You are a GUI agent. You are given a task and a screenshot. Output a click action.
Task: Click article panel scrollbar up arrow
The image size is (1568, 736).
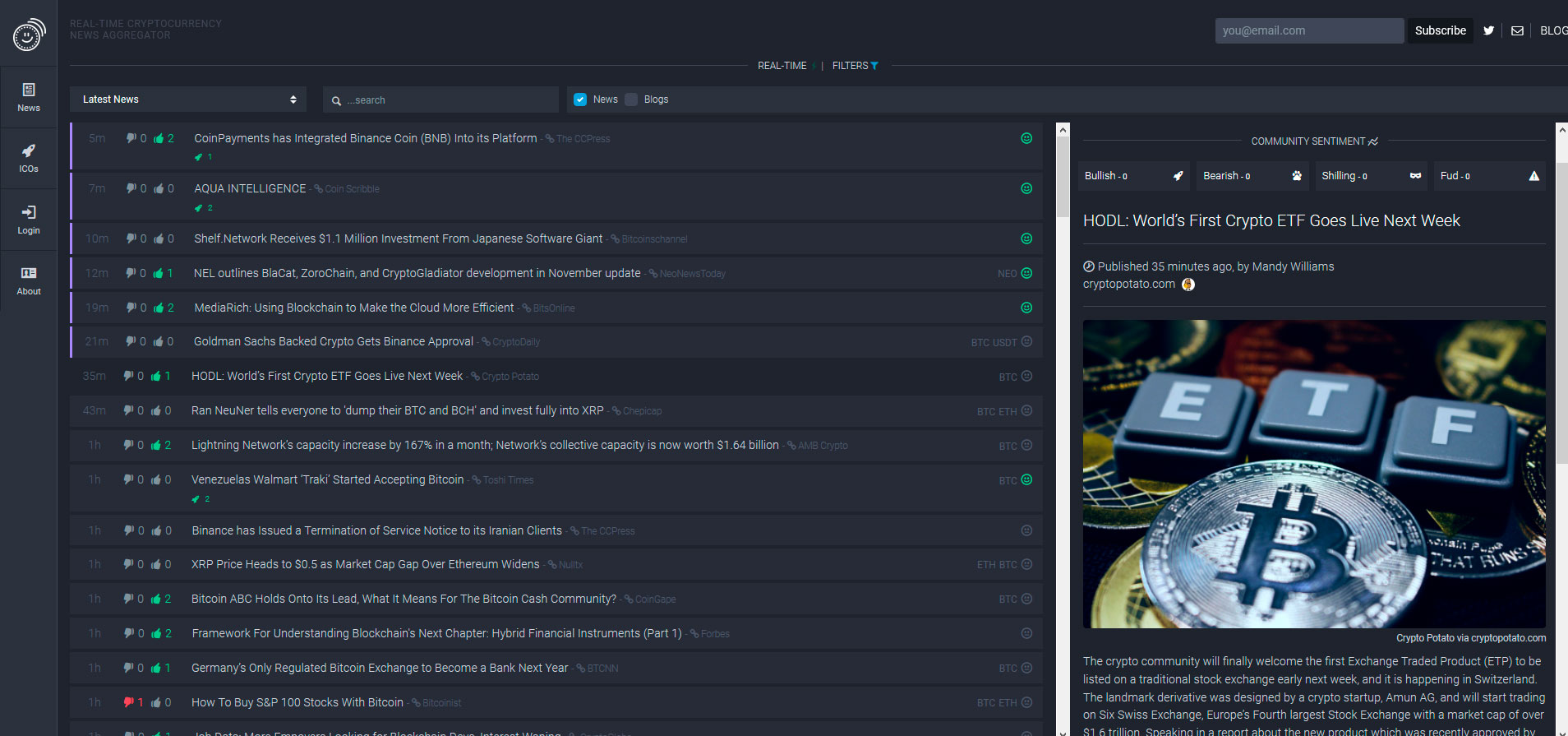coord(1561,130)
